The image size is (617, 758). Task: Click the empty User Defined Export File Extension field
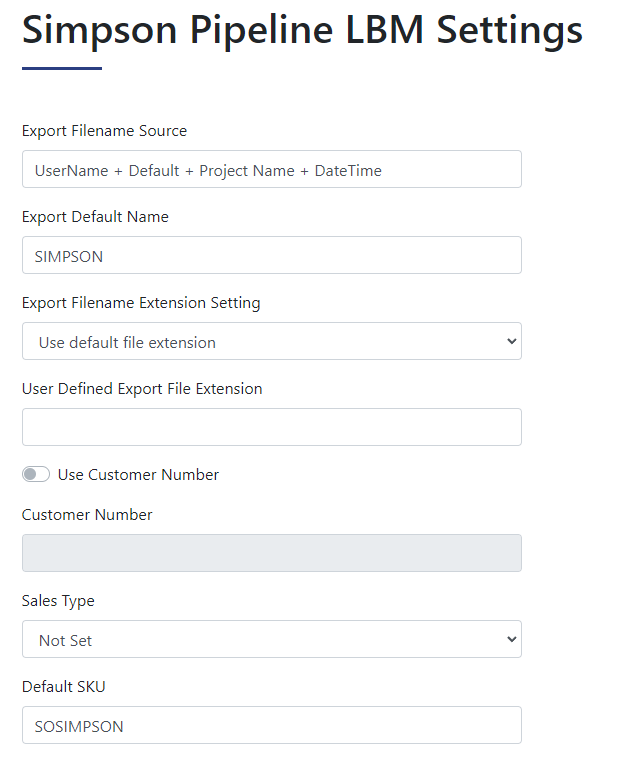click(272, 427)
